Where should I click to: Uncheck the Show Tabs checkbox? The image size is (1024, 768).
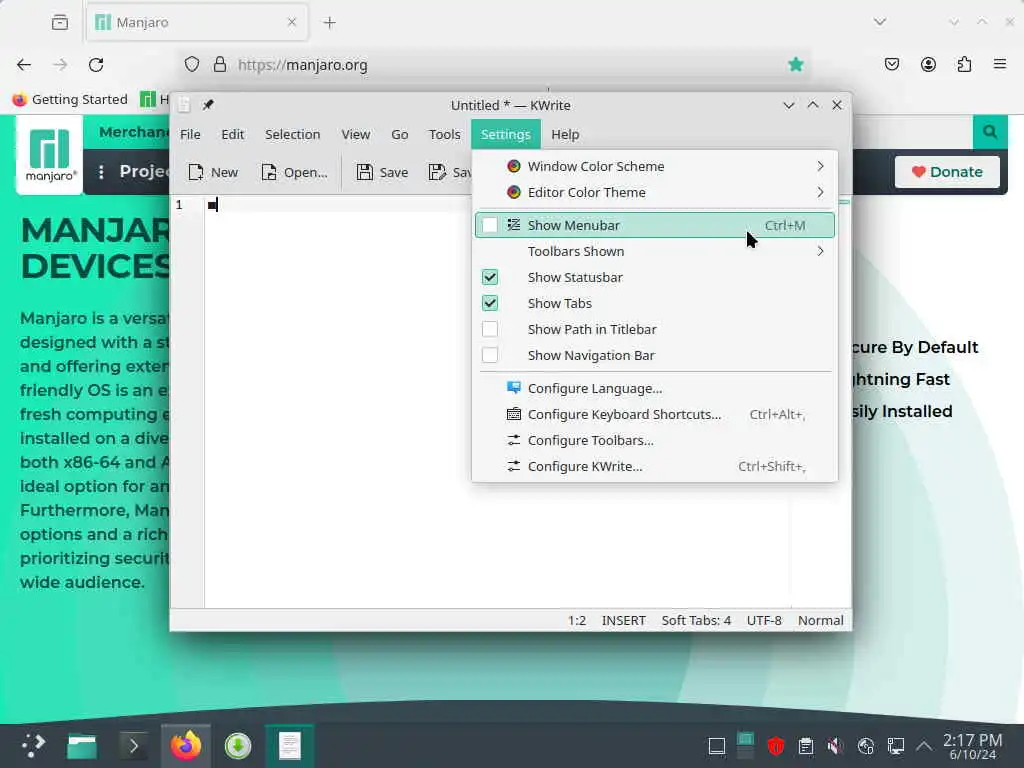click(490, 304)
